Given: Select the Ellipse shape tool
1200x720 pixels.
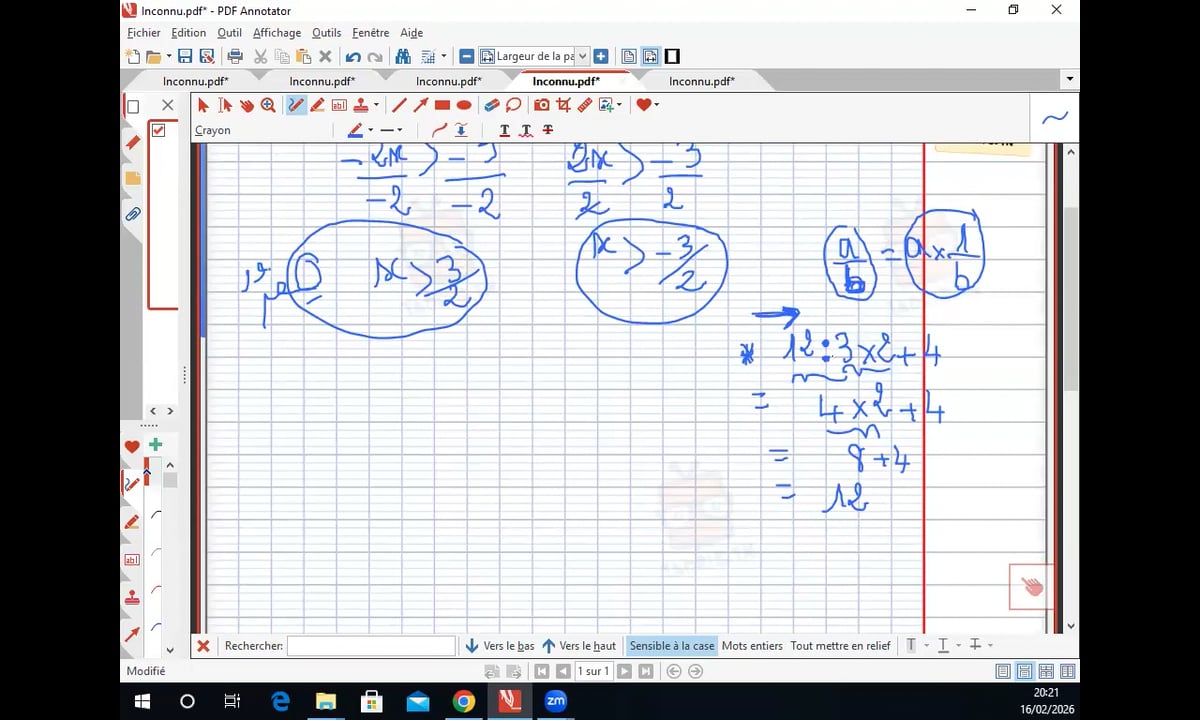Looking at the screenshot, I should tap(464, 105).
